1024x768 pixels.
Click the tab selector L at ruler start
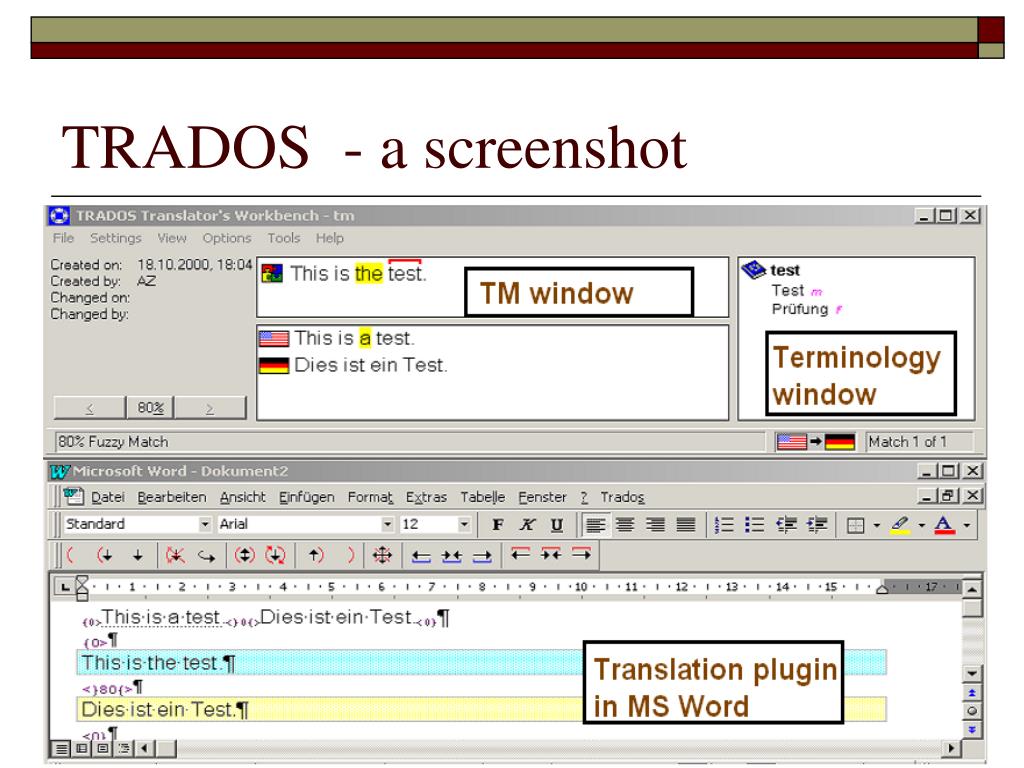pyautogui.click(x=65, y=587)
